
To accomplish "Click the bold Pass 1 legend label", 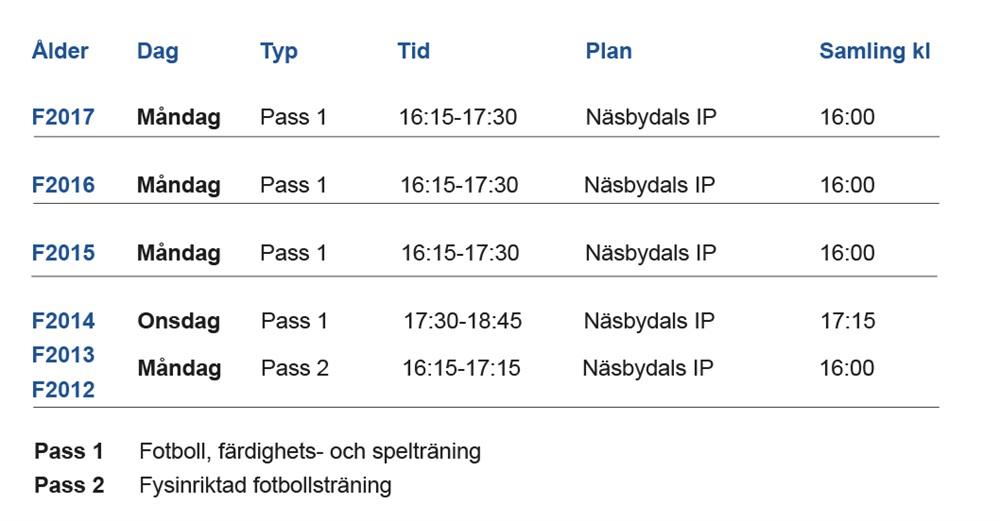I will point(69,451).
